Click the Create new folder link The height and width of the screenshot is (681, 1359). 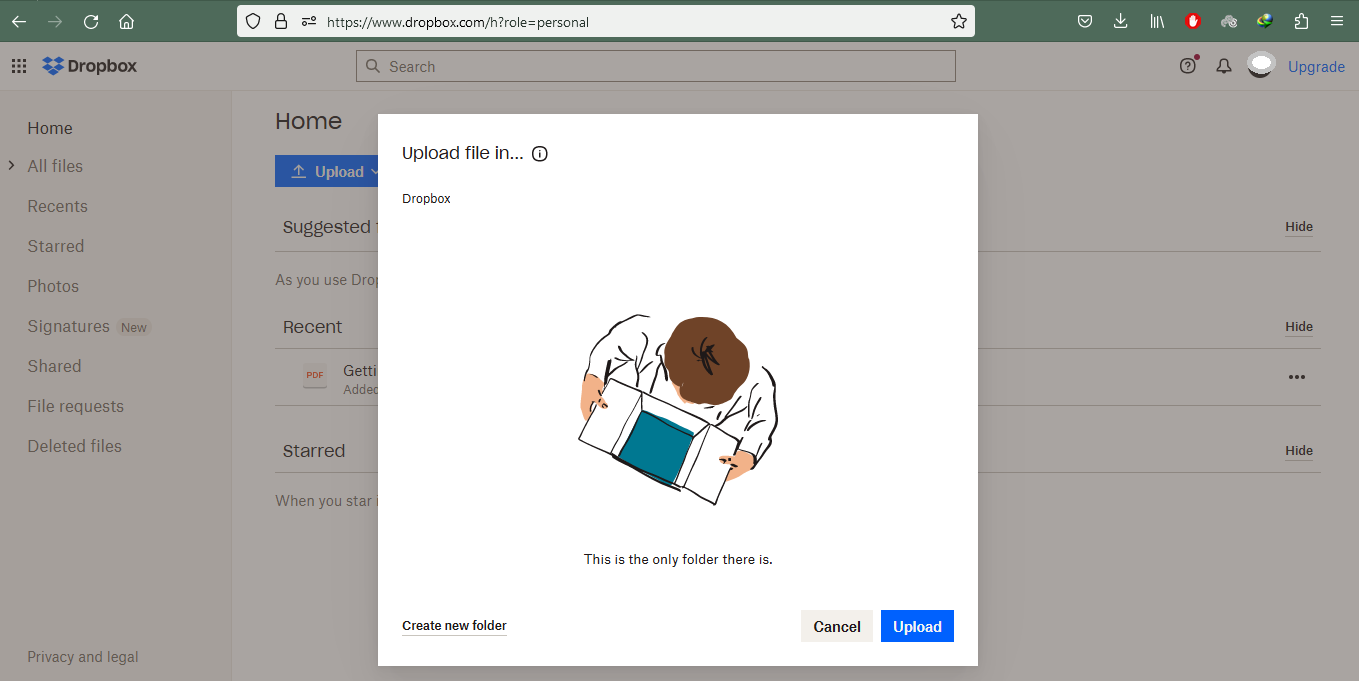(454, 626)
